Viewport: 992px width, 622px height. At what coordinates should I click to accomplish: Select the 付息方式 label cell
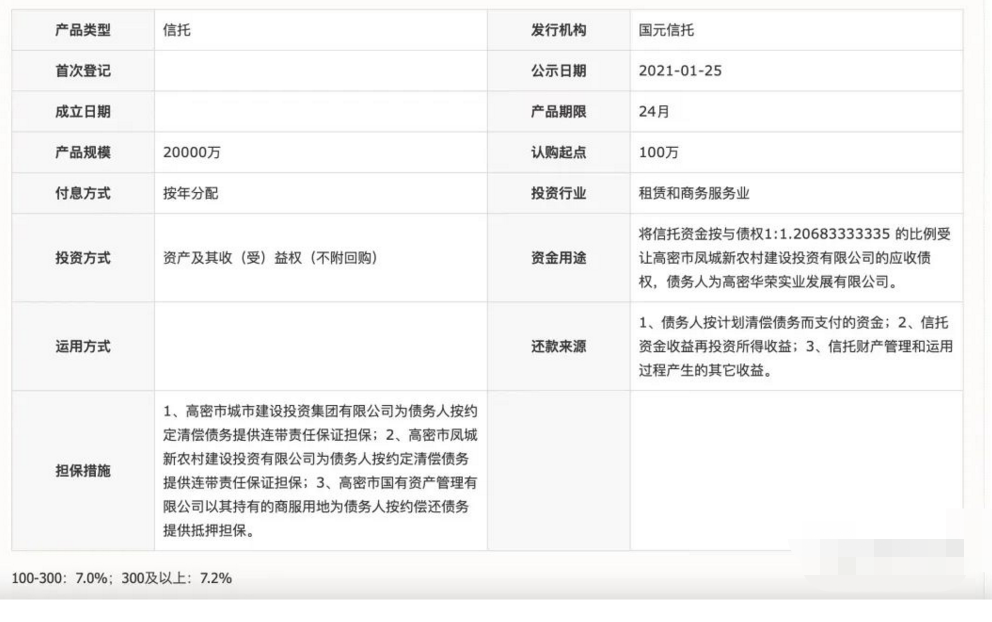click(83, 193)
